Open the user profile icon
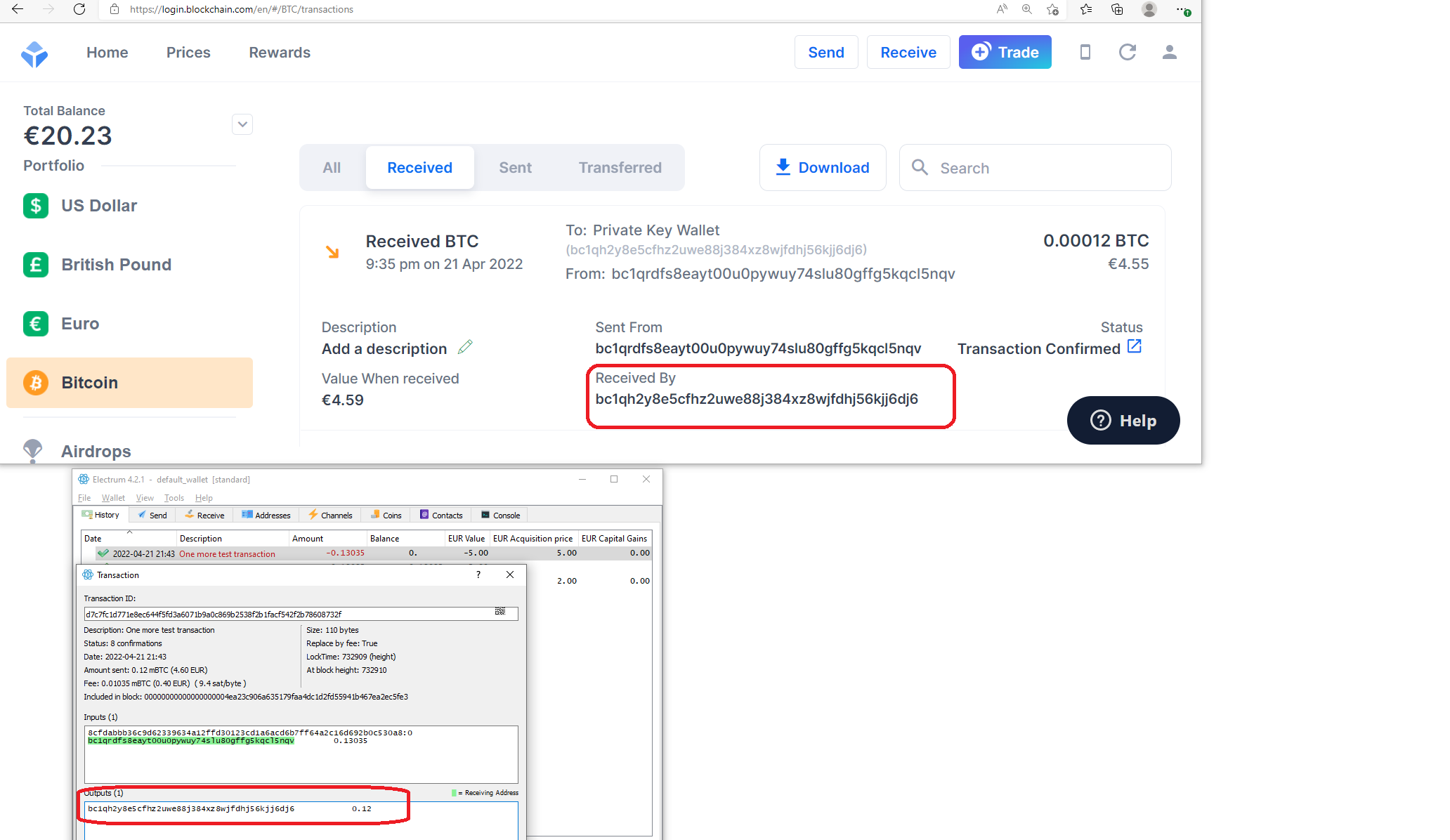This screenshot has height=840, width=1450. coord(1169,53)
